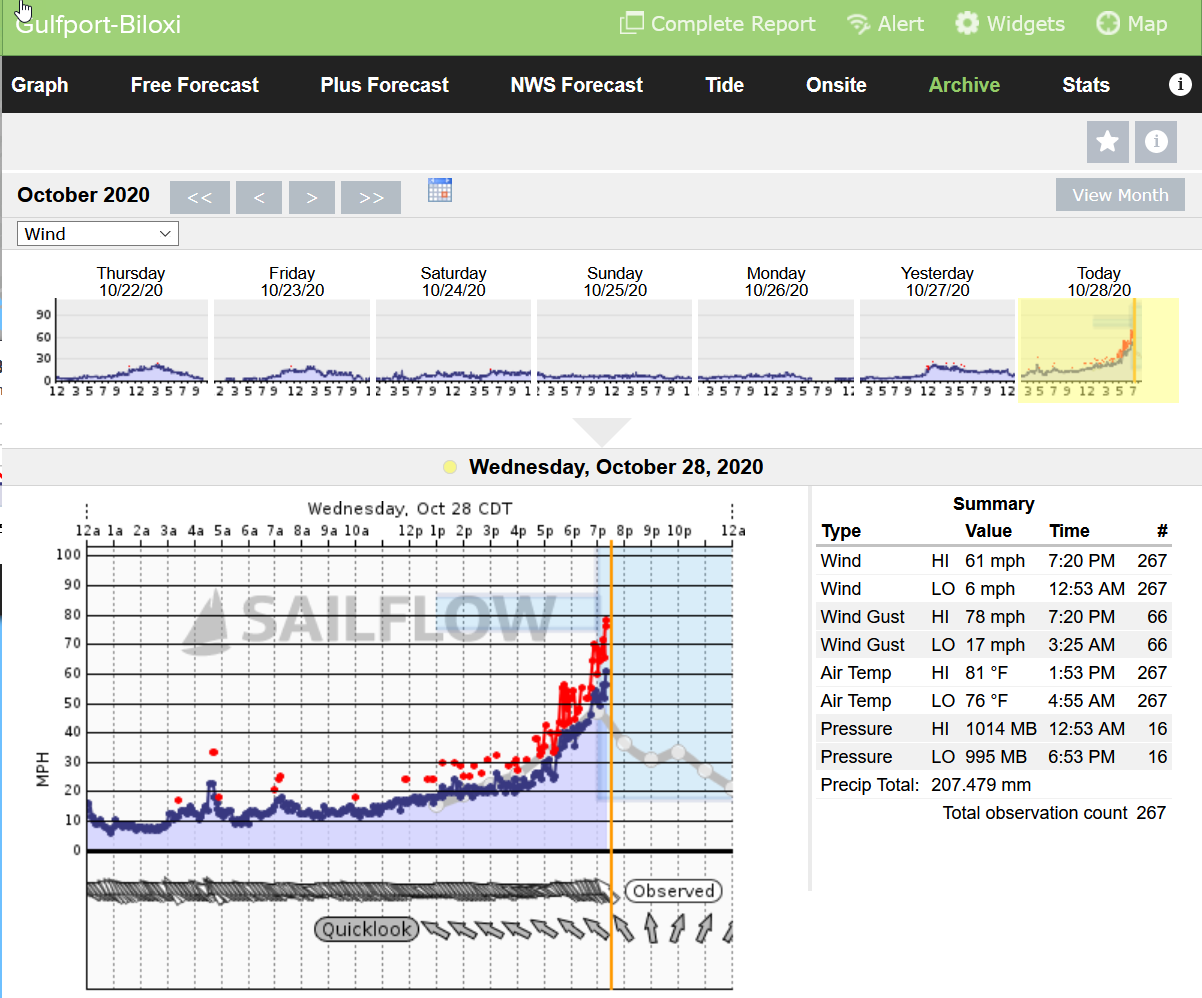Click Wind HI value 61 mph
Image resolution: width=1202 pixels, height=998 pixels.
[x=995, y=561]
